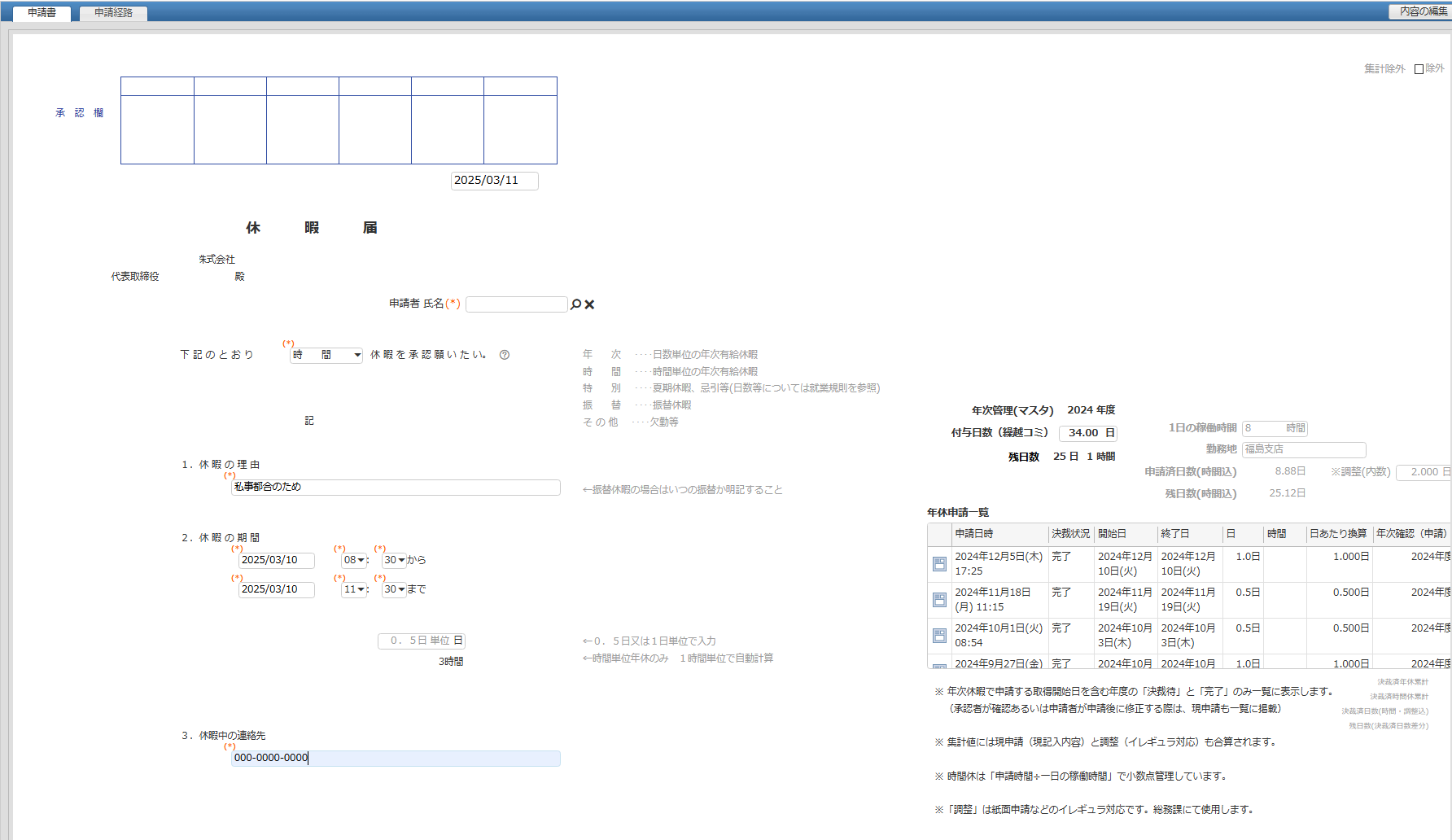The height and width of the screenshot is (840, 1452).
Task: Click the application date field 2025/03/11
Action: pos(494,181)
